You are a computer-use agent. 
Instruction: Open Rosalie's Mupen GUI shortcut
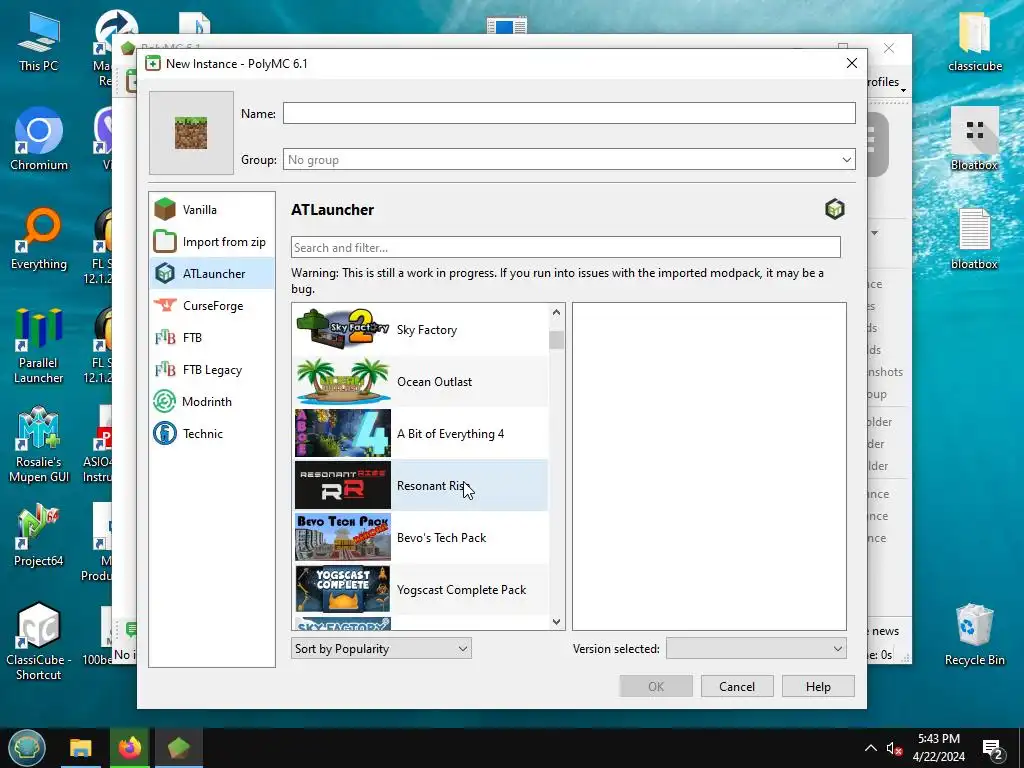click(39, 445)
